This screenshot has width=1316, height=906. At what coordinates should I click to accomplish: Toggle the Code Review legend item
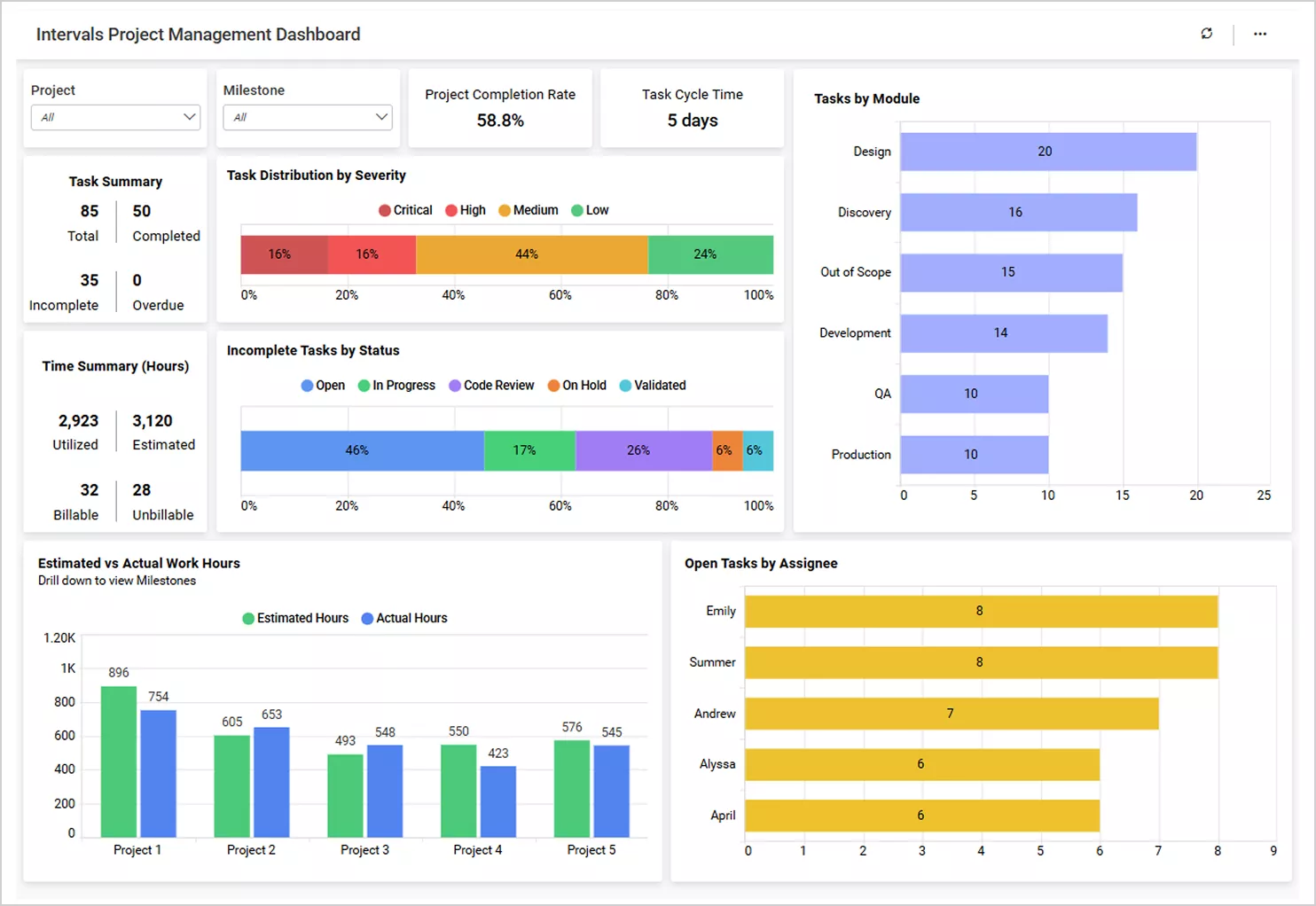(x=491, y=386)
